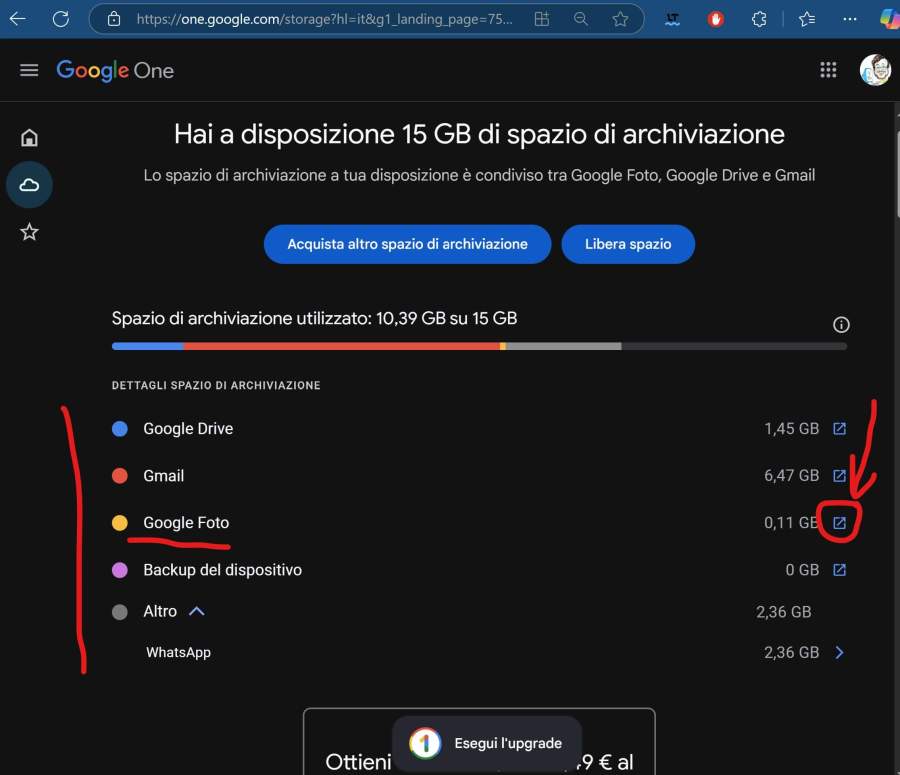Open the Google account profile avatar
The width and height of the screenshot is (900, 775).
coord(875,70)
